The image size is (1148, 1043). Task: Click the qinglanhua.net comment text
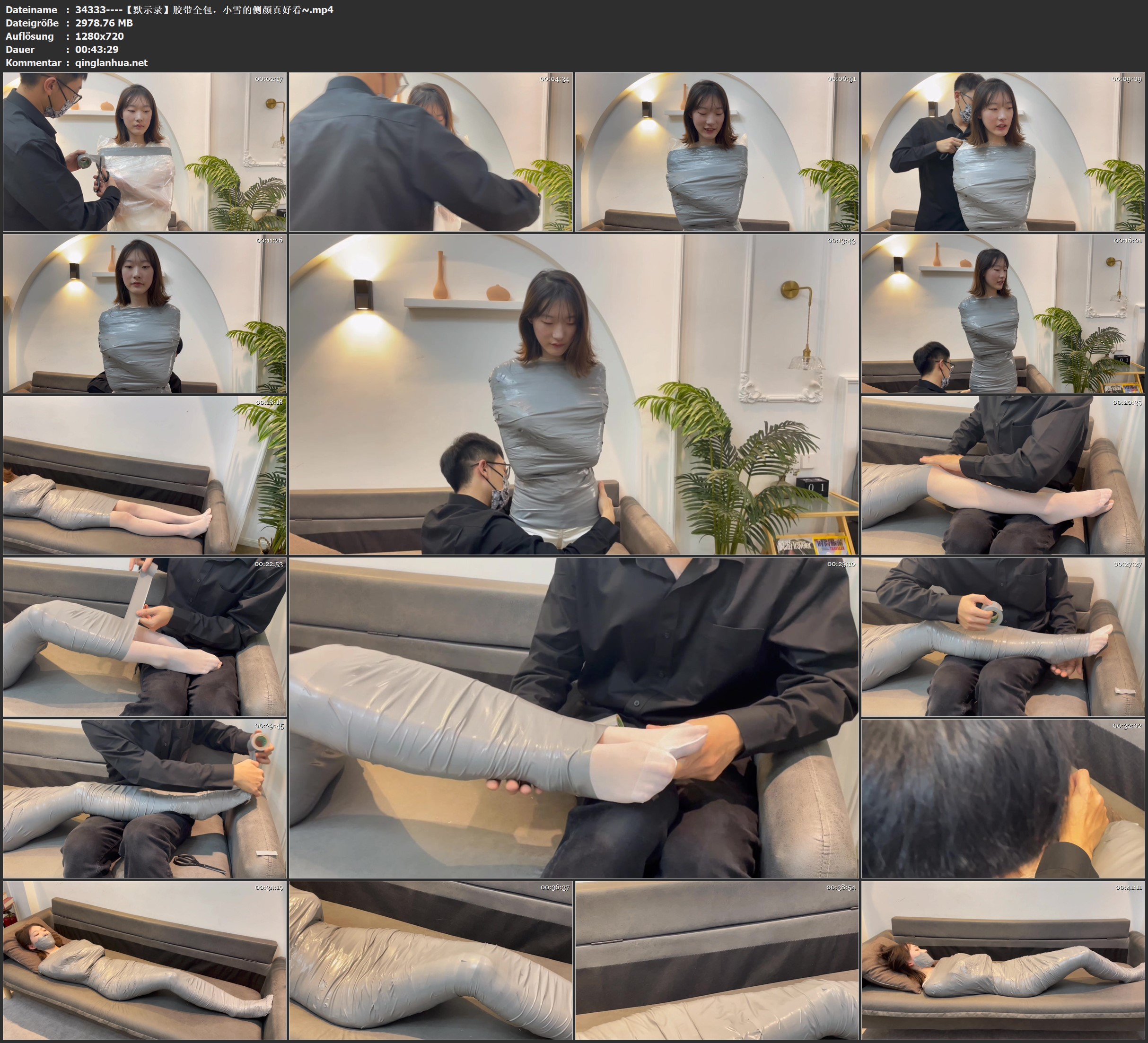pyautogui.click(x=111, y=62)
